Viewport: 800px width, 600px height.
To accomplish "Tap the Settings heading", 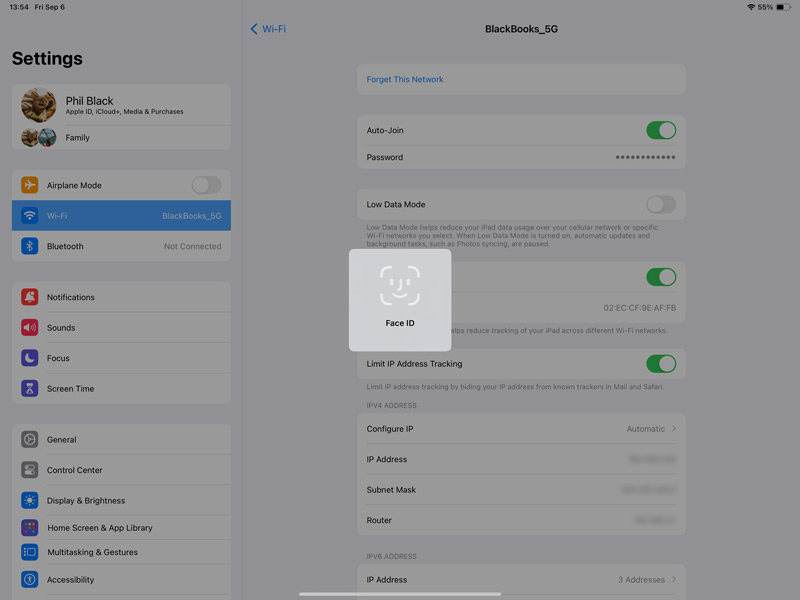I will click(47, 59).
